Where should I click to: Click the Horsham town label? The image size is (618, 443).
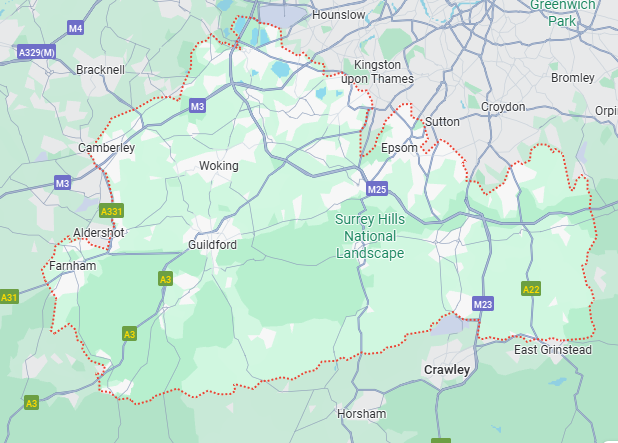click(362, 414)
